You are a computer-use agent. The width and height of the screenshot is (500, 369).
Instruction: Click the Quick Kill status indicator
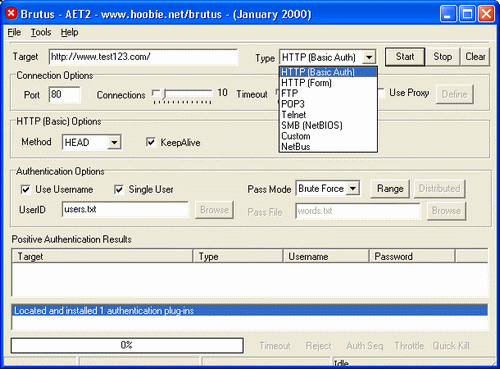click(451, 346)
